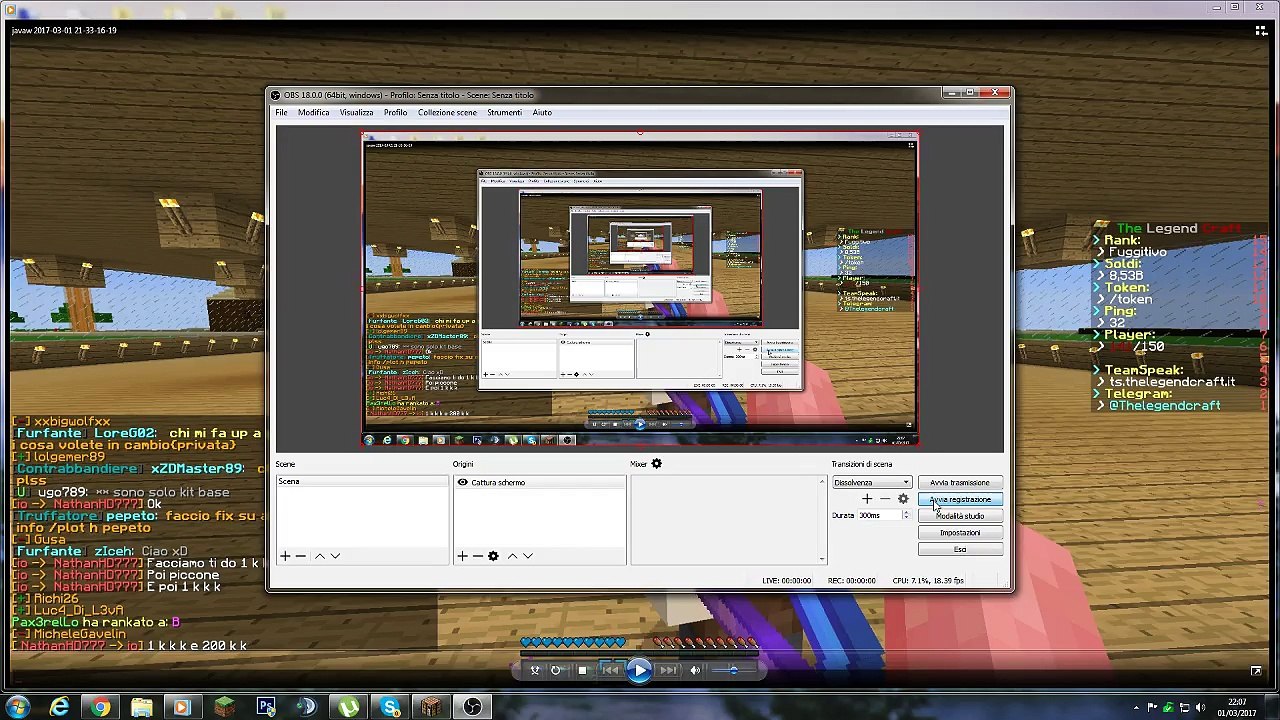This screenshot has width=1280, height=720.
Task: Select the Cattura schermo source row
Action: pyautogui.click(x=540, y=482)
